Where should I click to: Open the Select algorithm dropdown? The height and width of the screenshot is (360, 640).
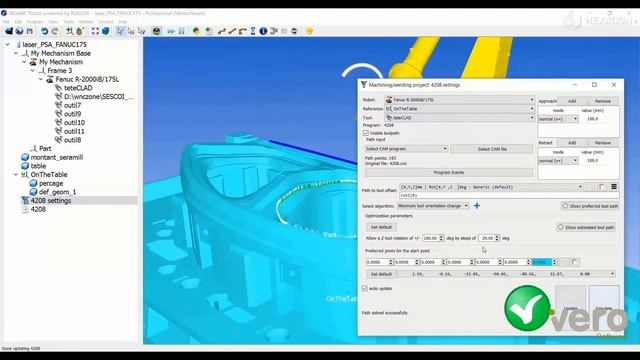coord(433,206)
